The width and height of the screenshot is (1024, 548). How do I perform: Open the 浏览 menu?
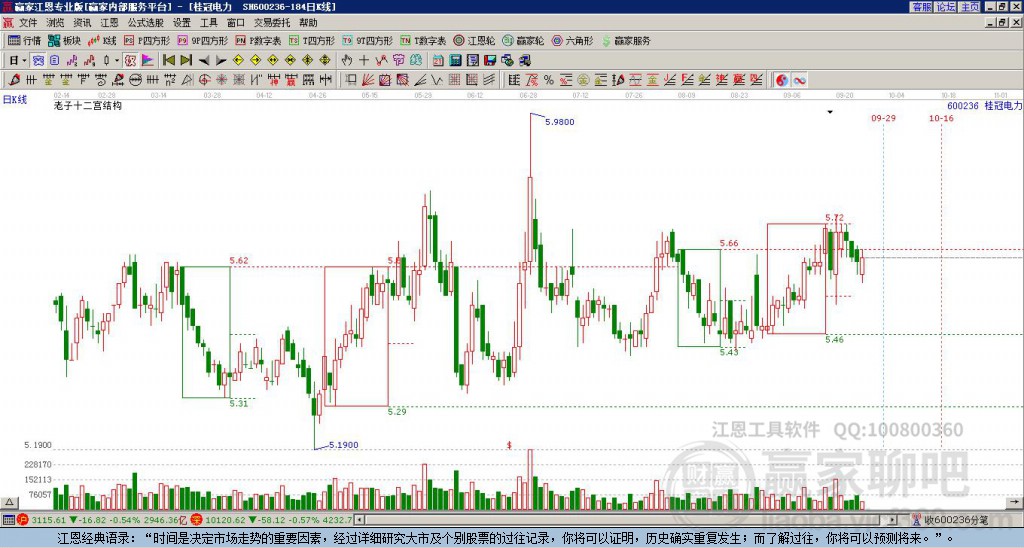[x=56, y=23]
